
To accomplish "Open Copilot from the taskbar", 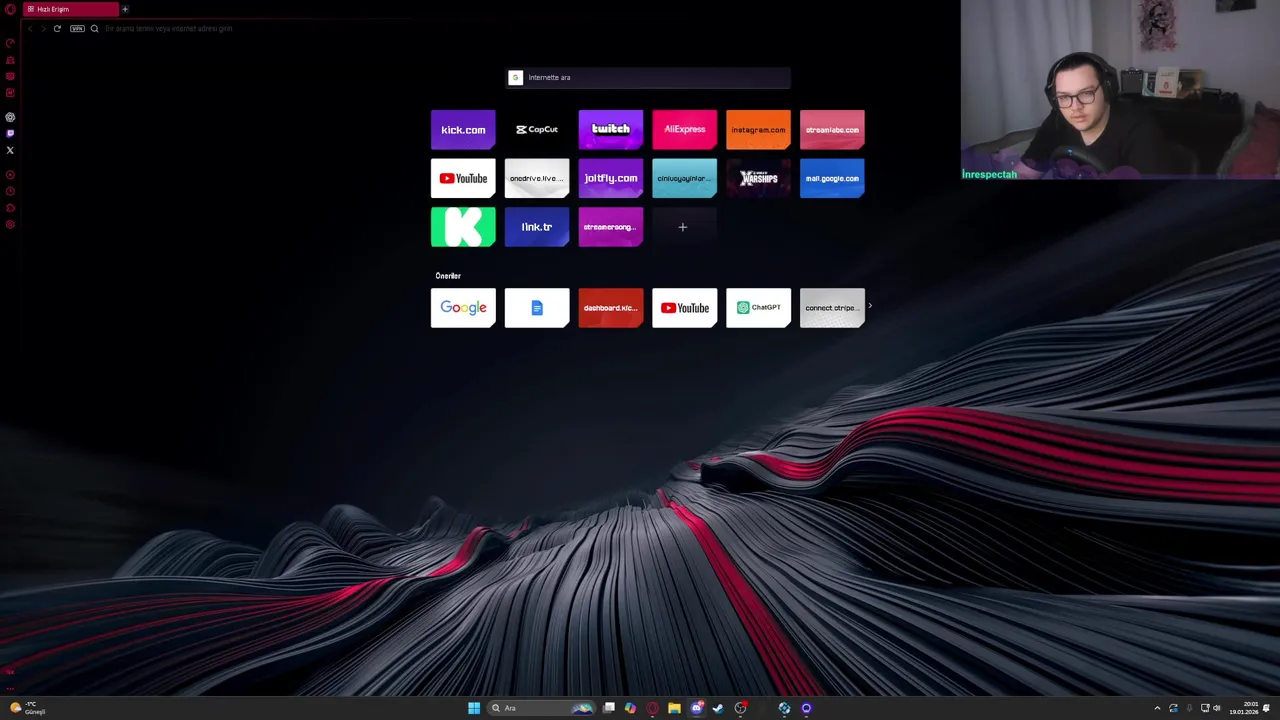I will [x=630, y=708].
